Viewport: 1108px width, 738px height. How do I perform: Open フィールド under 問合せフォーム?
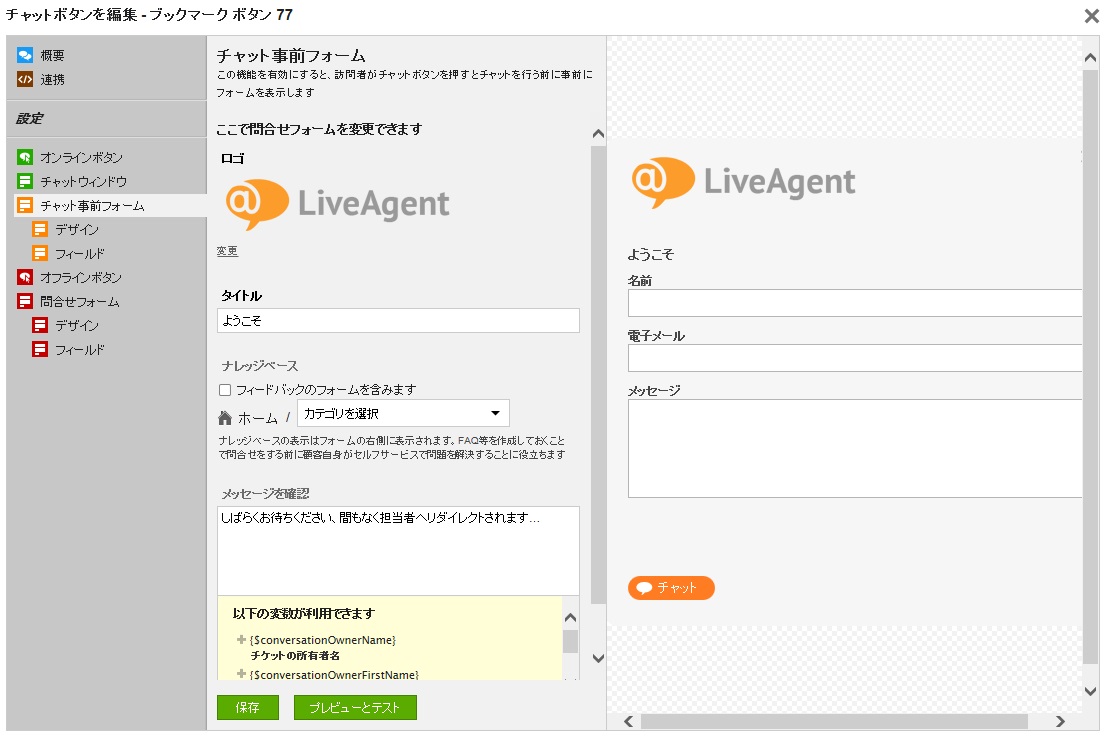tap(80, 349)
